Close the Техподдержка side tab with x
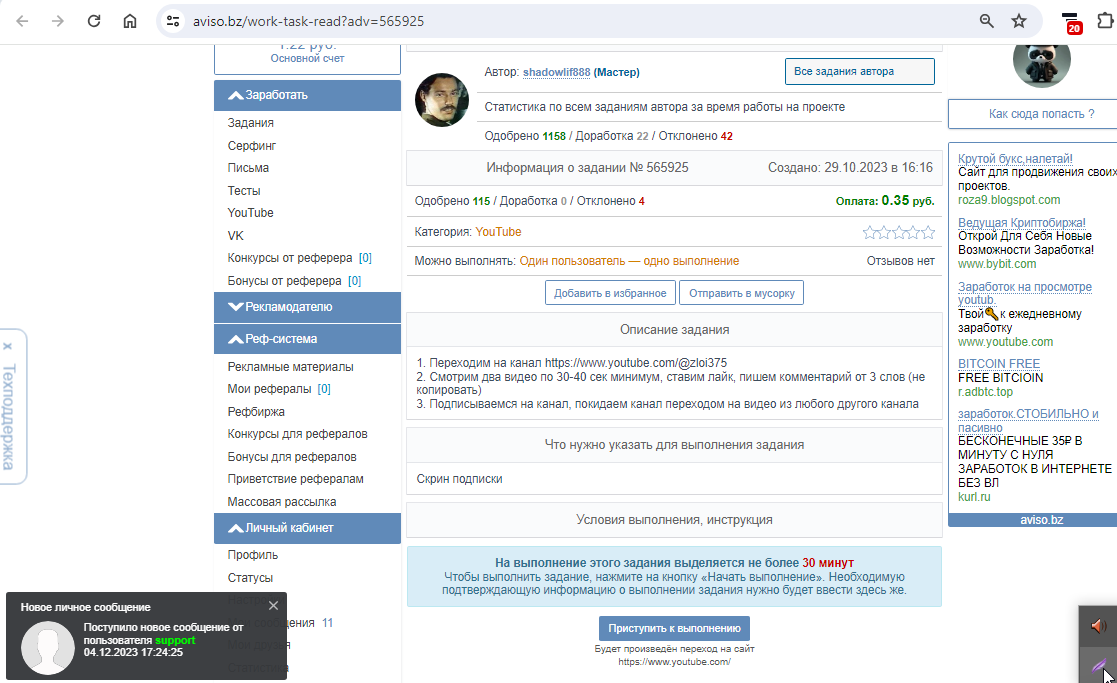The width and height of the screenshot is (1117, 683). click(7, 346)
